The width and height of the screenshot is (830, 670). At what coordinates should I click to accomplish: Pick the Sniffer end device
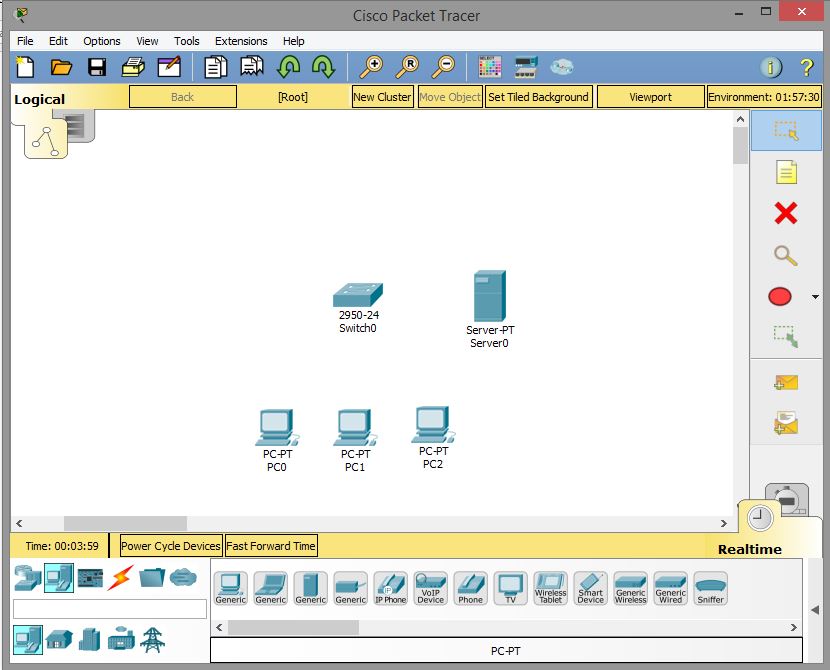pyautogui.click(x=710, y=588)
